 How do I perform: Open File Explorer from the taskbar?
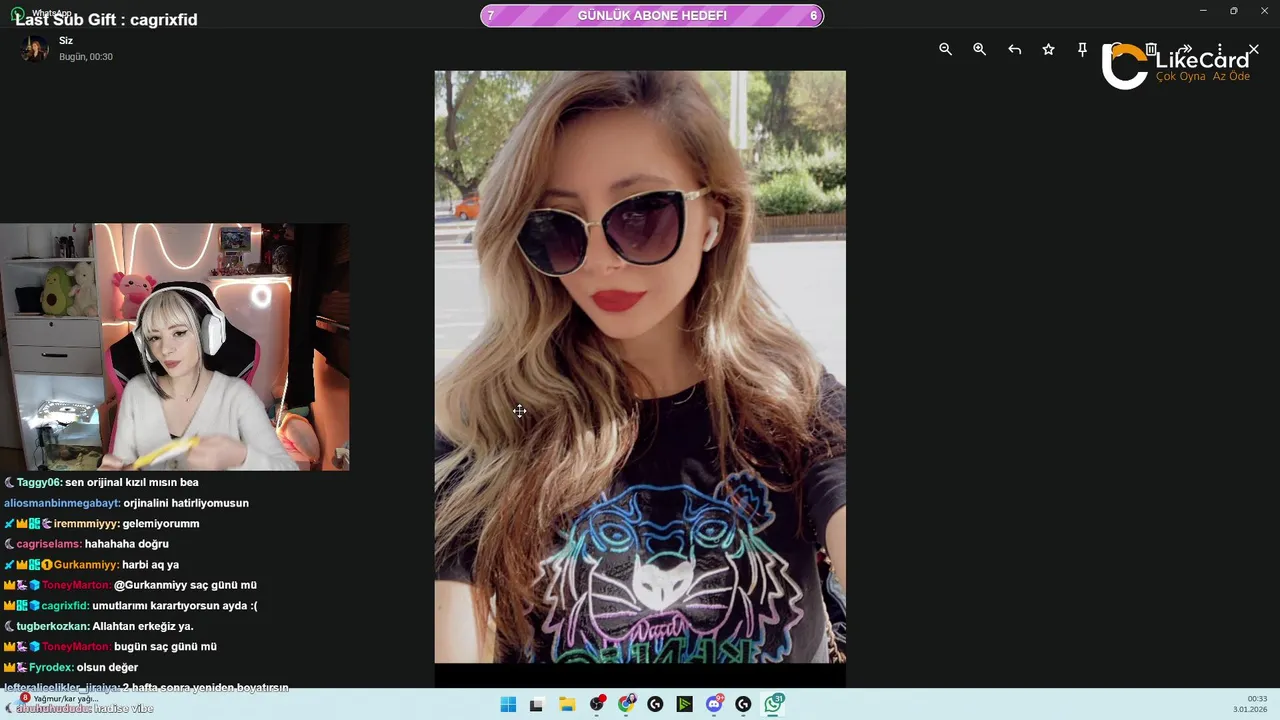tap(566, 704)
